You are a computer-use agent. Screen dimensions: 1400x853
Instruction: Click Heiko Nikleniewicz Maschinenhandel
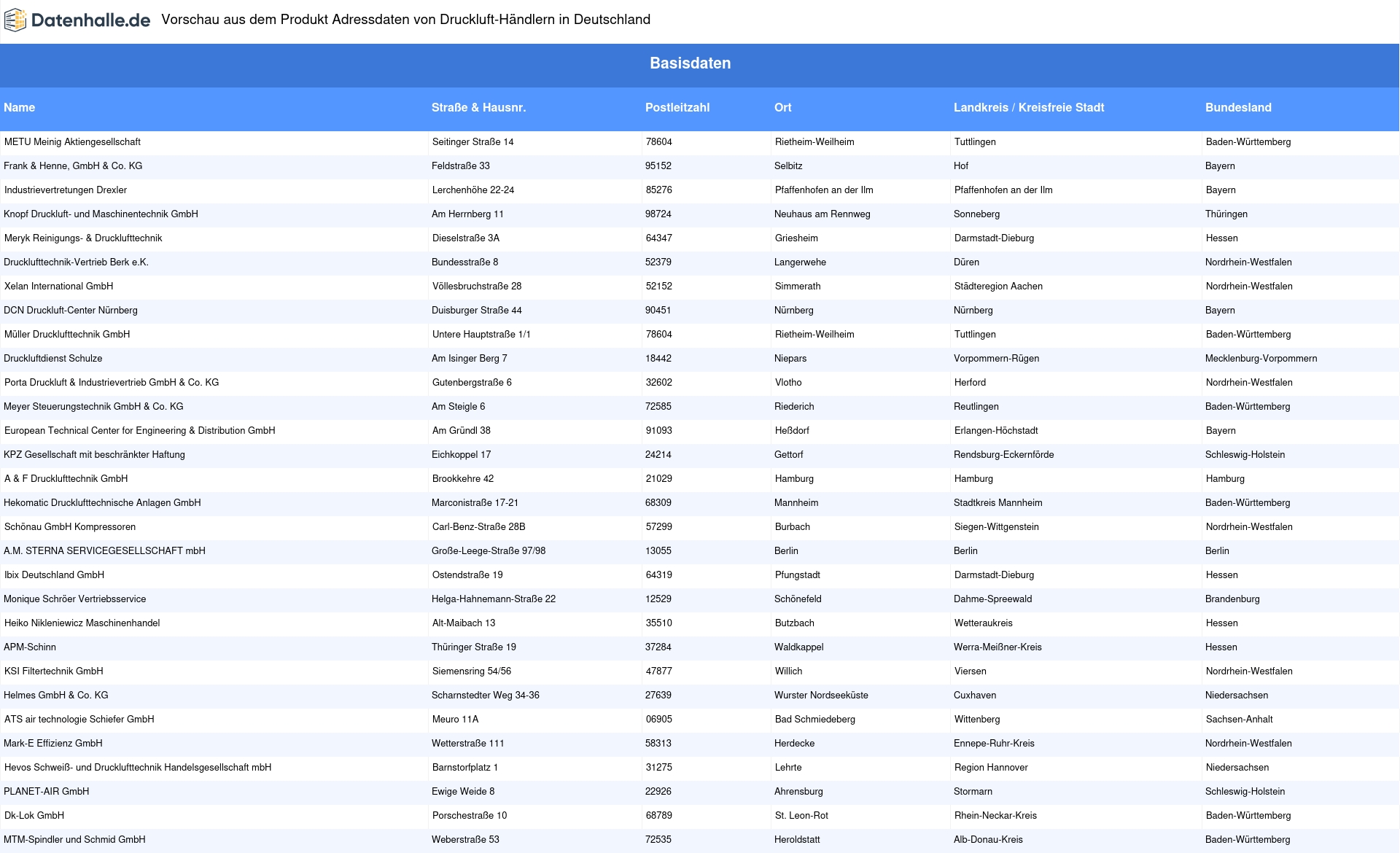coord(82,623)
